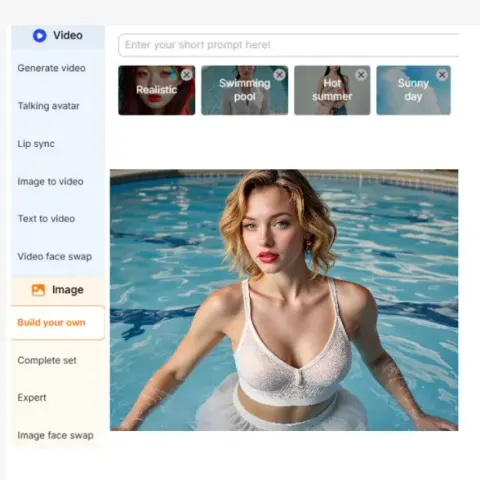Open the Complete set option

(x=47, y=360)
